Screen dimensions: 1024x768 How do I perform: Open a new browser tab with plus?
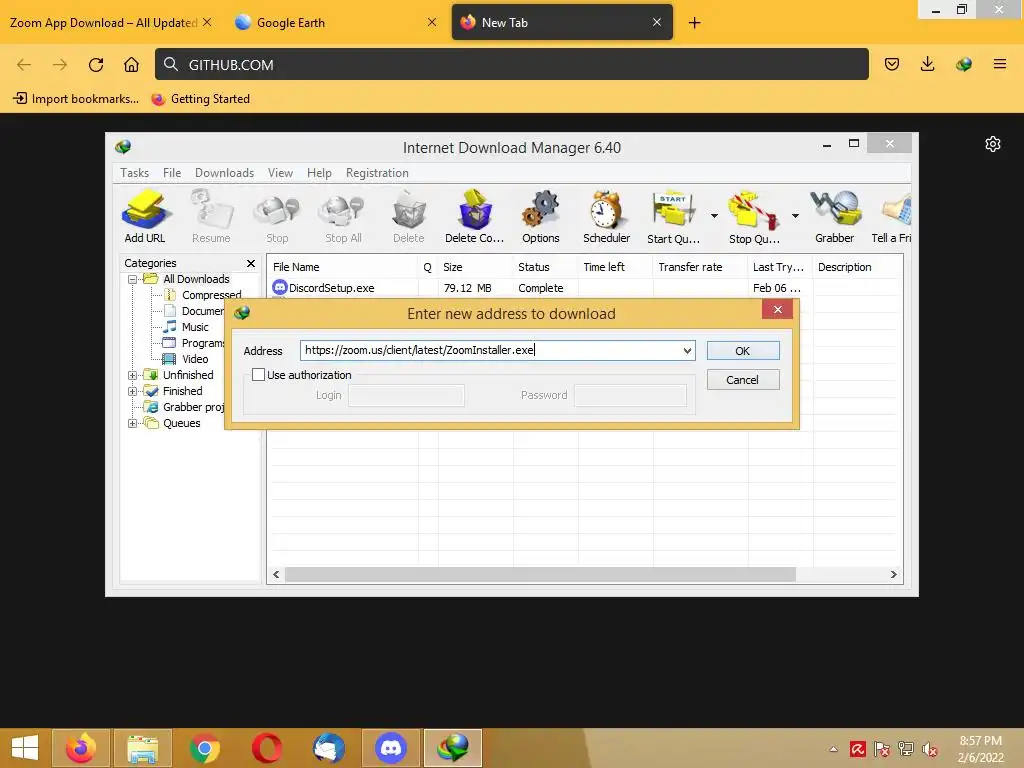pyautogui.click(x=694, y=23)
